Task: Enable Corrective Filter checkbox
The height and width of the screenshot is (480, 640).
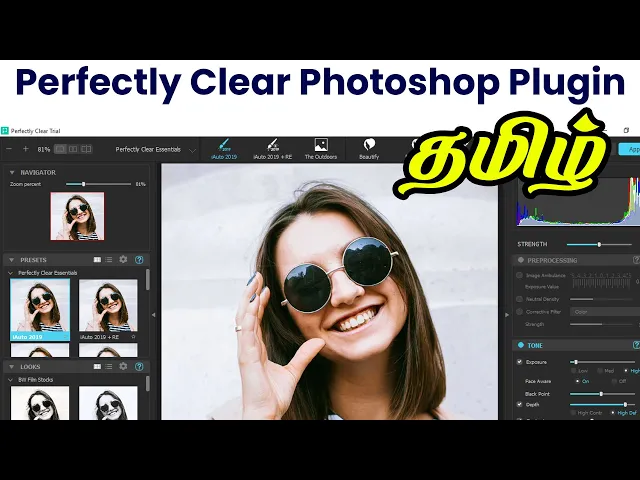Action: (519, 312)
